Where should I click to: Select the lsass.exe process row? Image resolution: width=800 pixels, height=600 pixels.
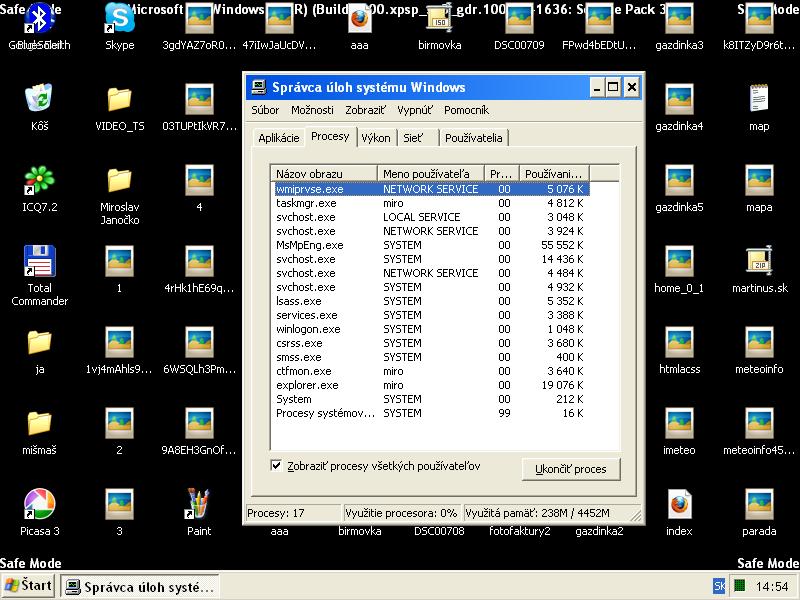point(431,301)
